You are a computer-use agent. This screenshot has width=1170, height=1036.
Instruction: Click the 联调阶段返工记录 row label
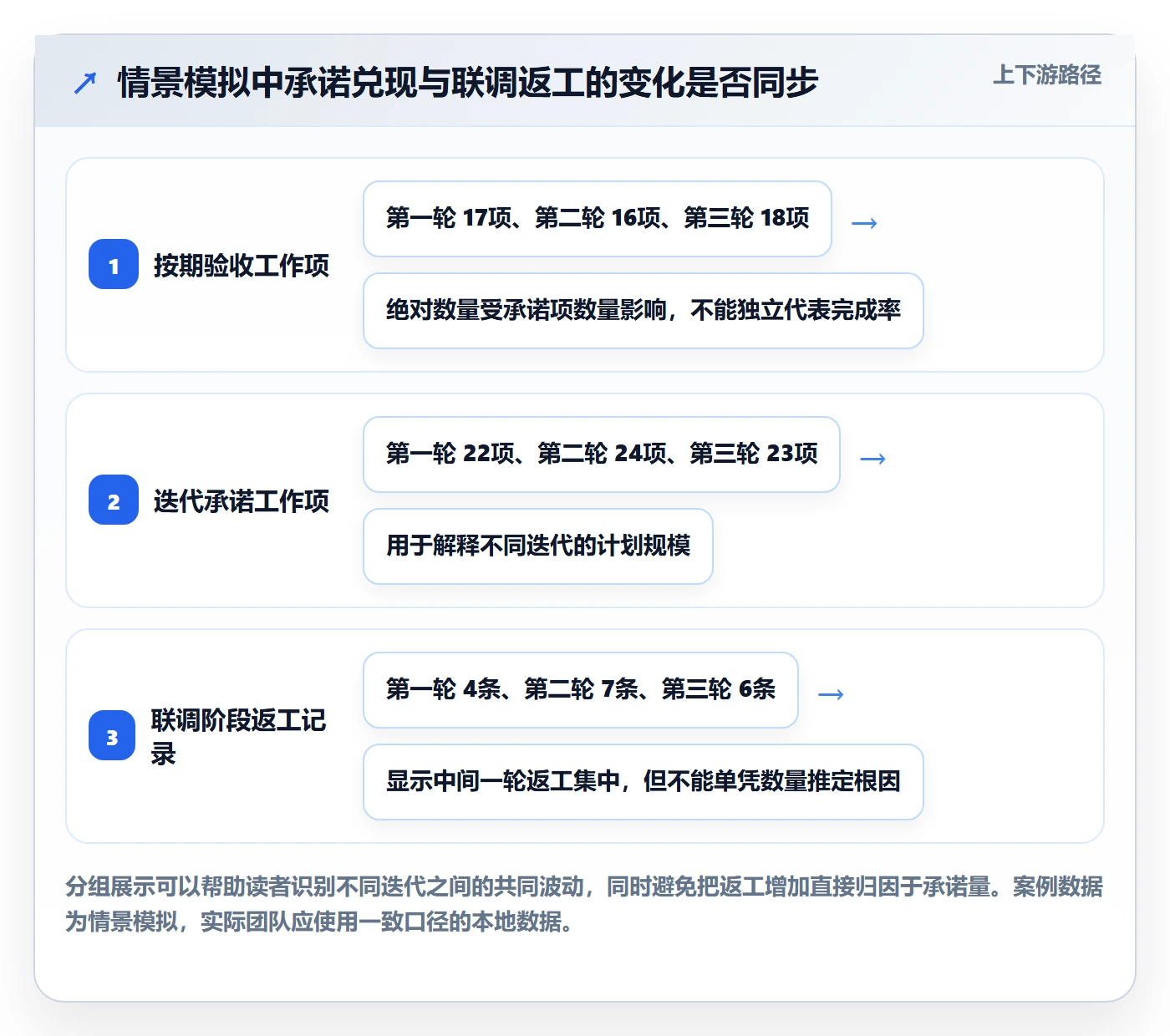239,737
